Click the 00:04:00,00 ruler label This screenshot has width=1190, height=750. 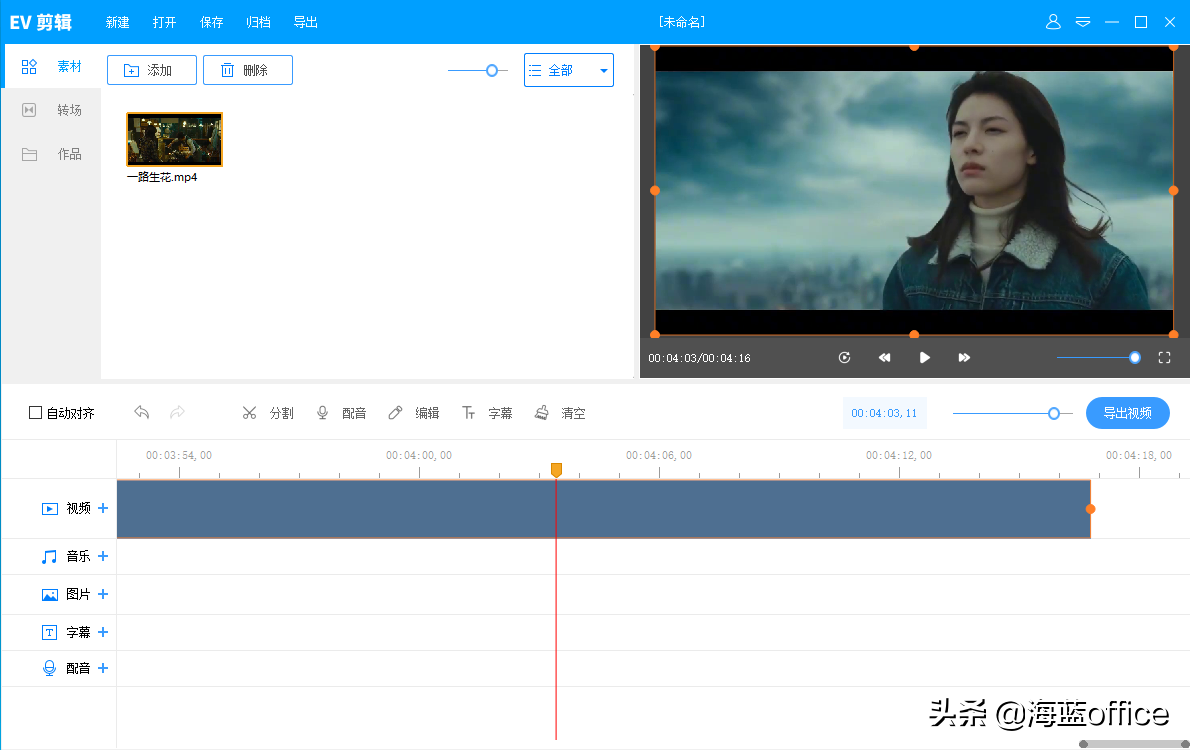coord(419,455)
